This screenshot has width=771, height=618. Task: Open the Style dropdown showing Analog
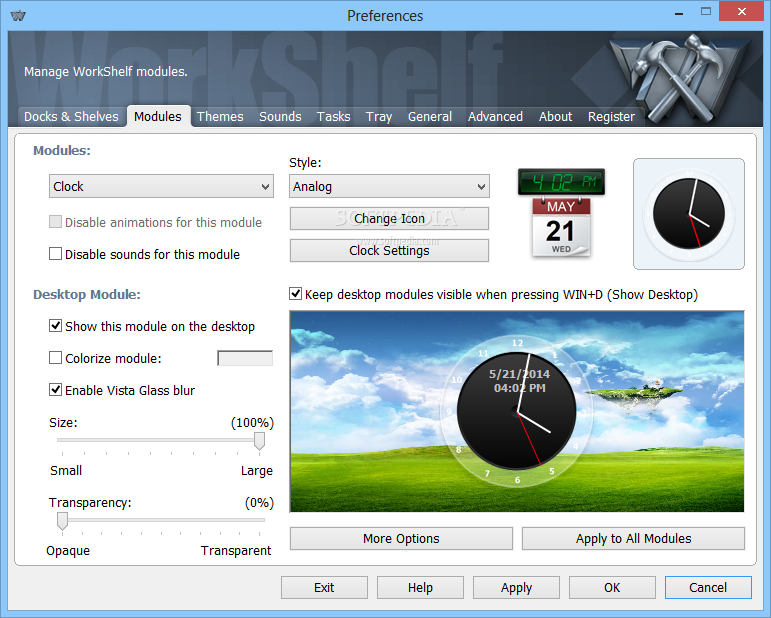389,186
